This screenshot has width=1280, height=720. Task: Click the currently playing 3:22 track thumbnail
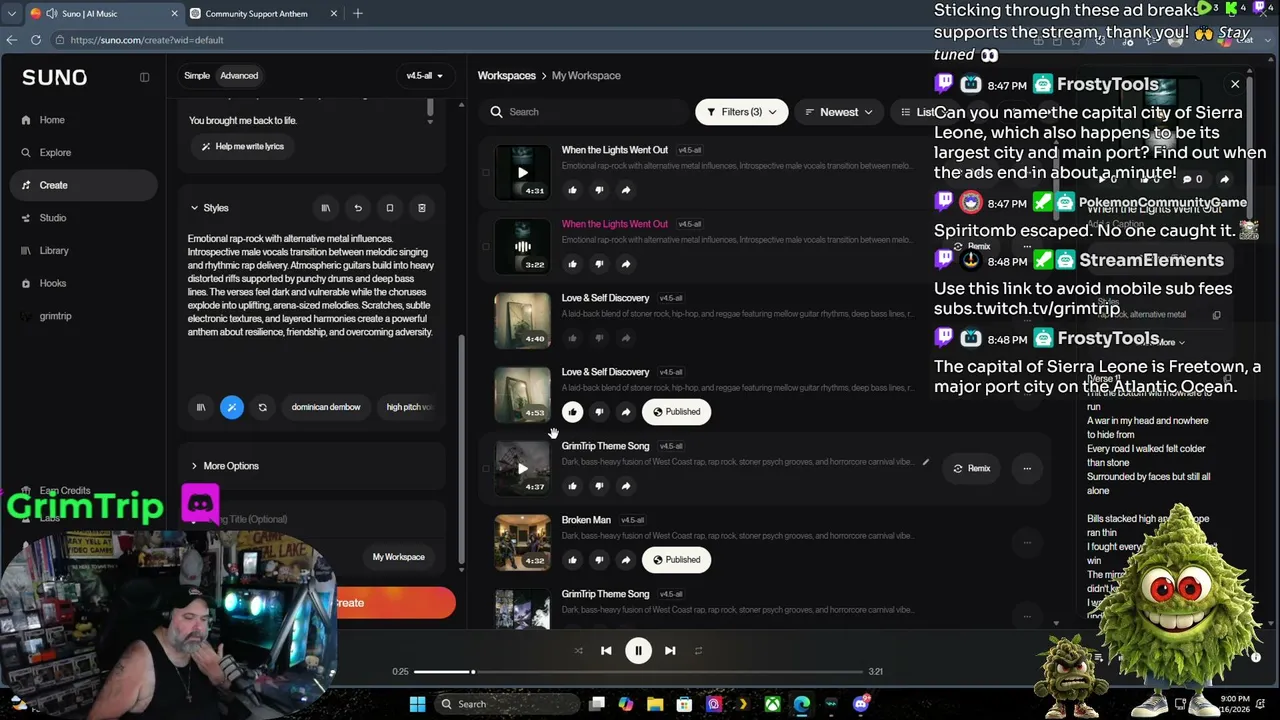click(x=522, y=246)
